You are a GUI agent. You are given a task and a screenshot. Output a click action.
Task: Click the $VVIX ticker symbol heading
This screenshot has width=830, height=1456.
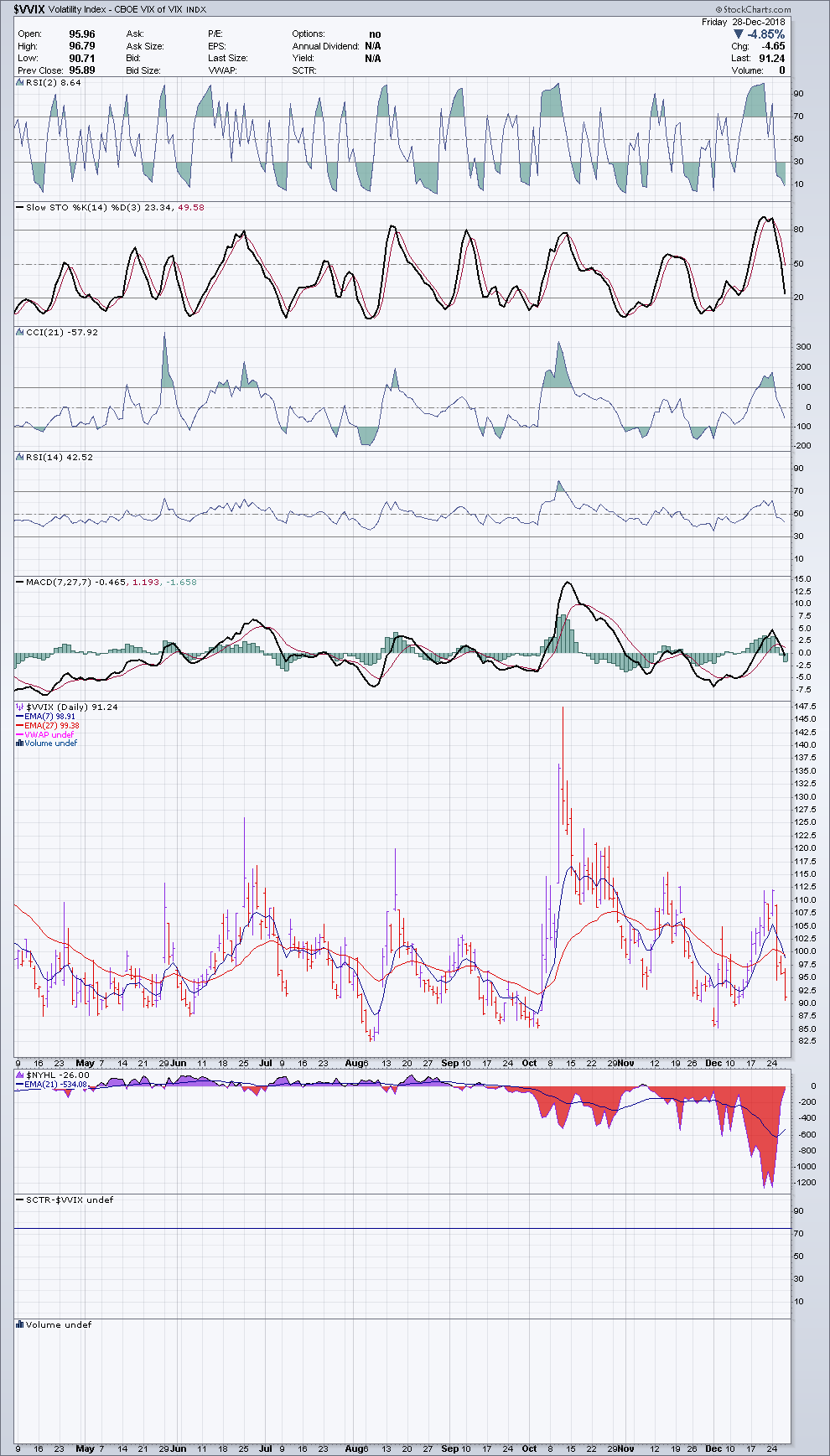click(x=29, y=10)
